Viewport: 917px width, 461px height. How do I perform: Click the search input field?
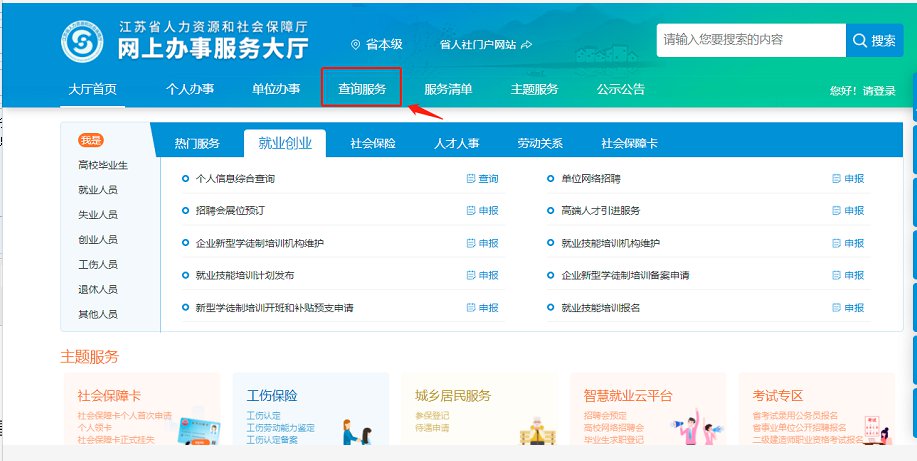tap(750, 41)
